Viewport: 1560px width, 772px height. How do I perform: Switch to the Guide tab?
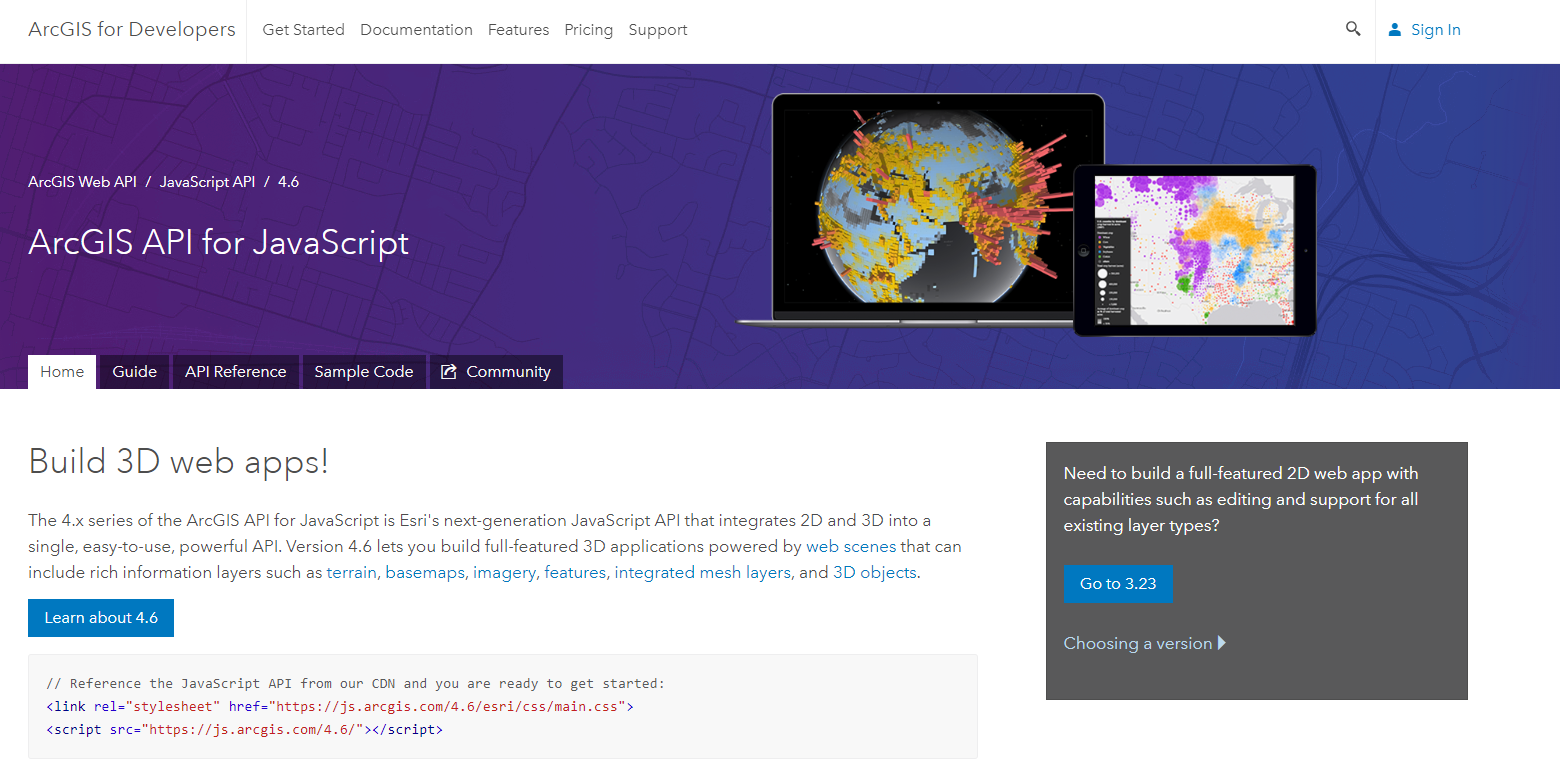pyautogui.click(x=135, y=372)
